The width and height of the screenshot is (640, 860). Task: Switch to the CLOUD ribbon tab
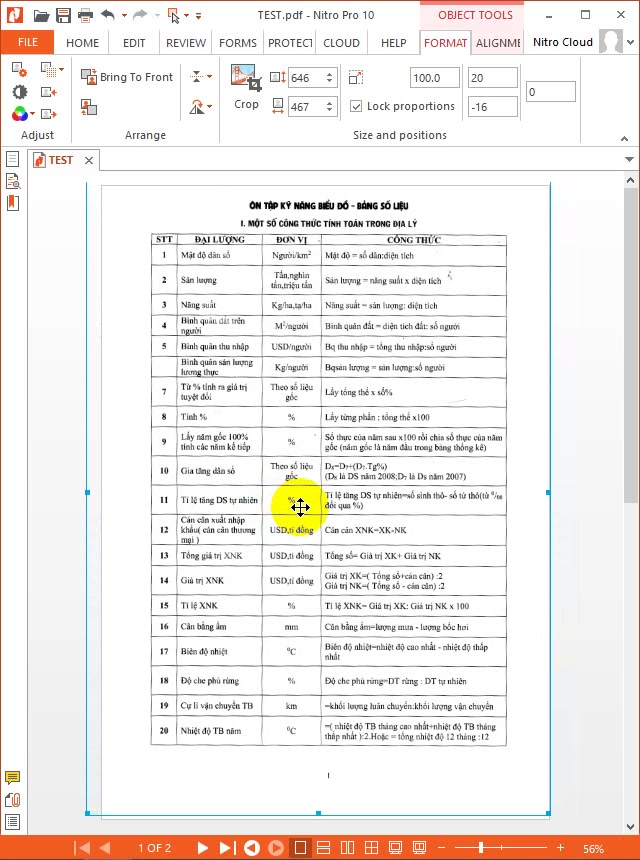coord(341,43)
